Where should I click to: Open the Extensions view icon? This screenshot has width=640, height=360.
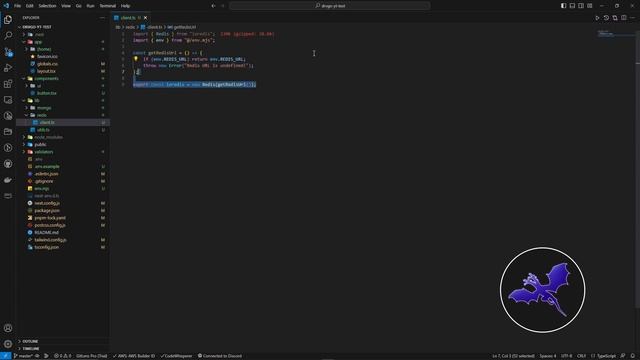(x=8, y=84)
